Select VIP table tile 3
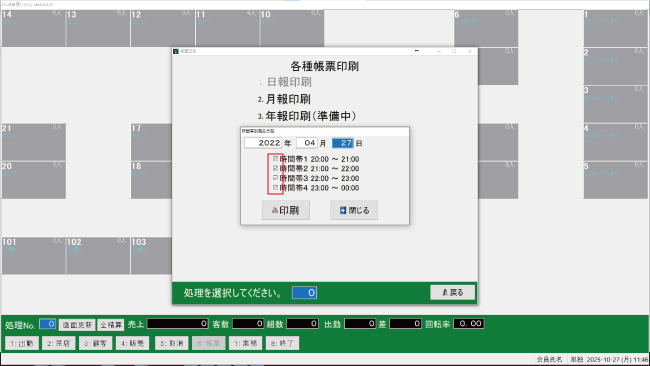Screen dimensions: 650x366 (615, 104)
